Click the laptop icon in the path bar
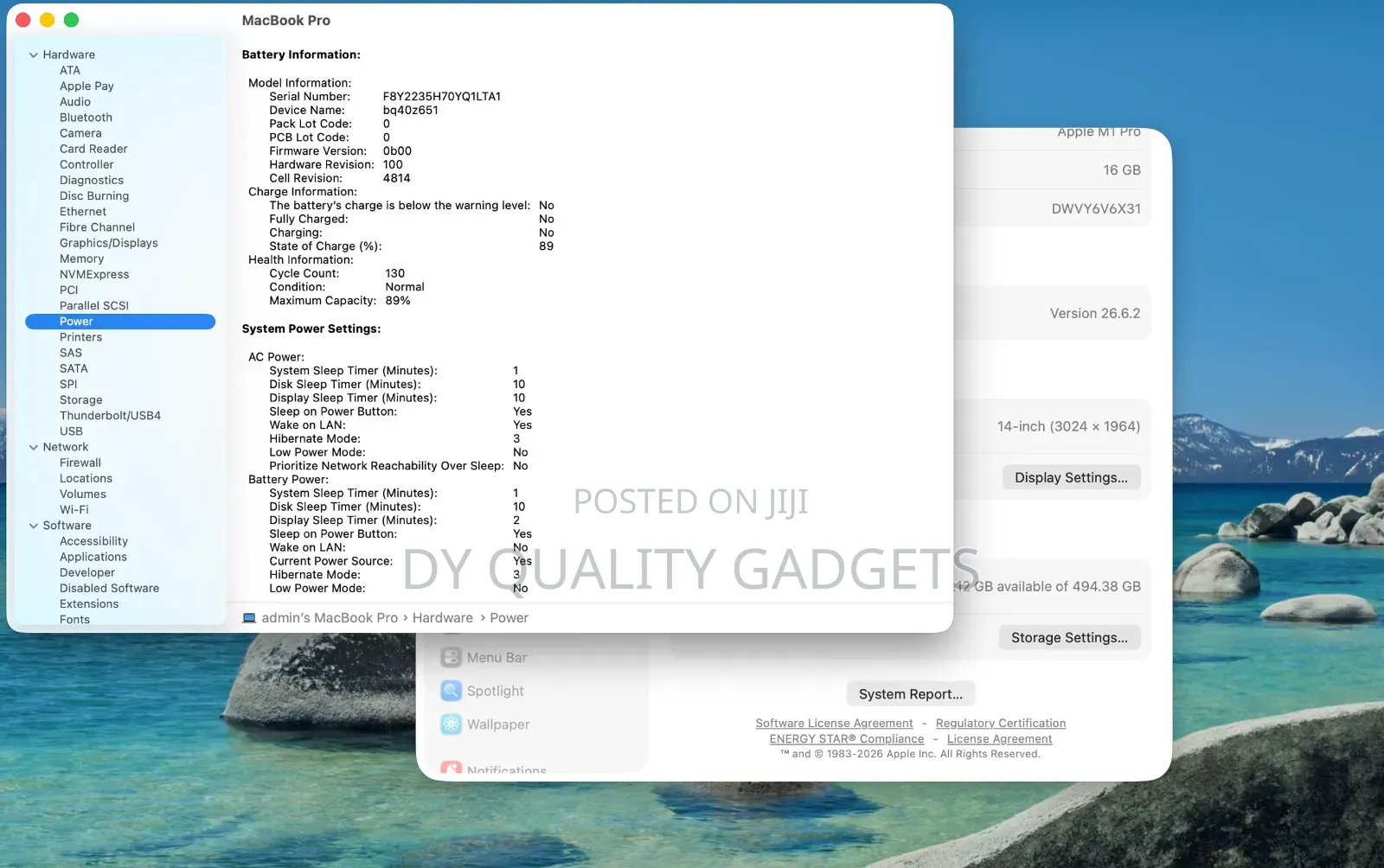The image size is (1384, 868). pos(249,618)
